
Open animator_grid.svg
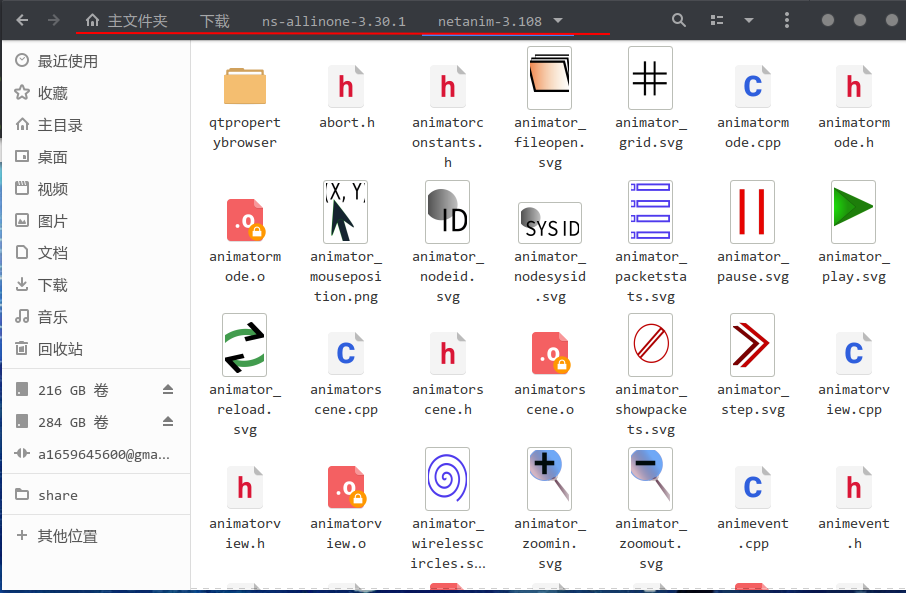pos(650,78)
